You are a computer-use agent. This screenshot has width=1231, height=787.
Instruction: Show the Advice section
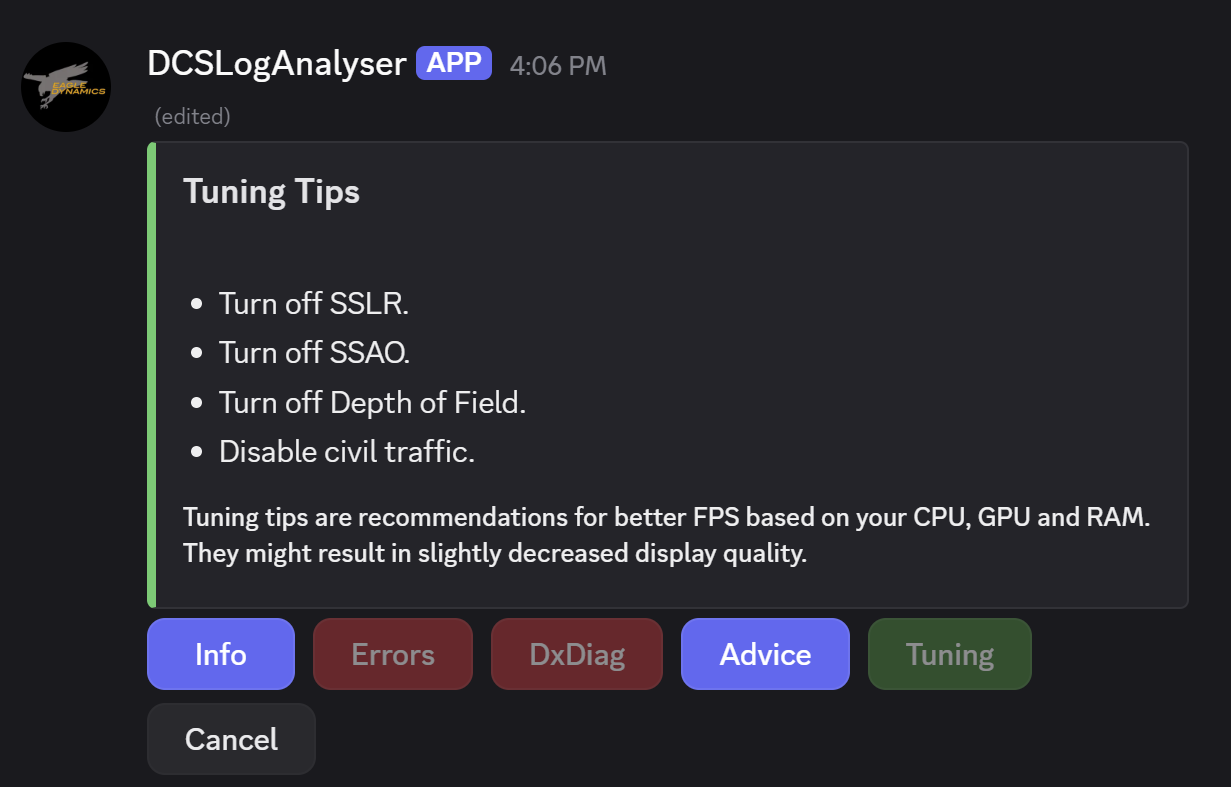pyautogui.click(x=765, y=654)
